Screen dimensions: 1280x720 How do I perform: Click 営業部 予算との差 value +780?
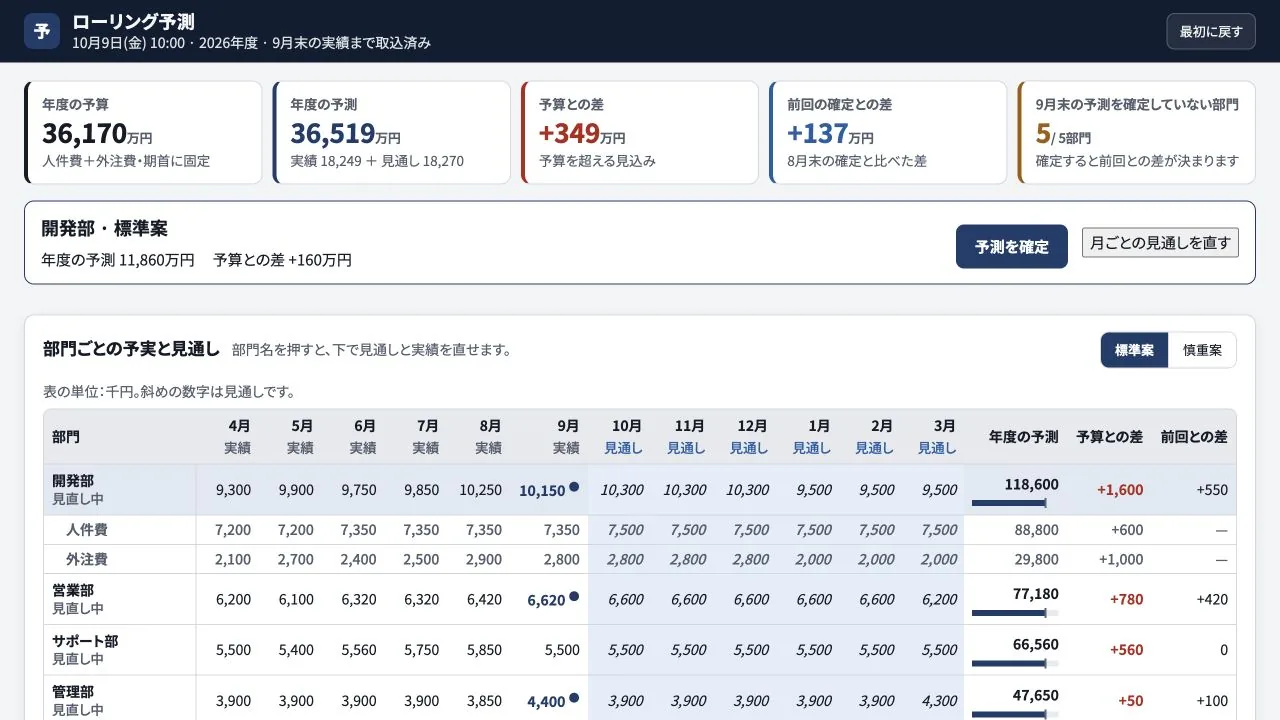coord(1126,599)
